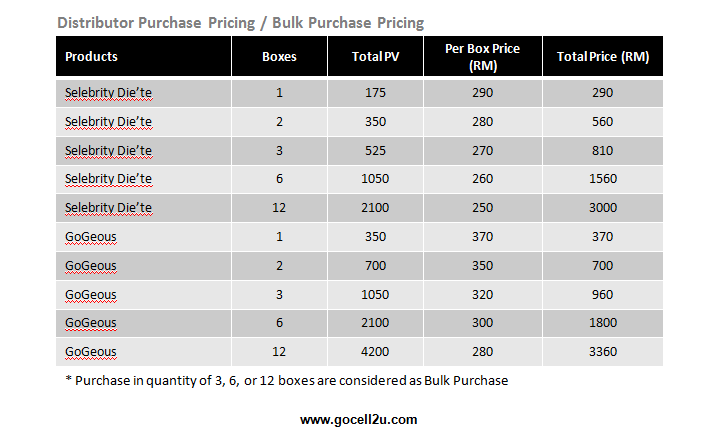719x437 pixels.
Task: Select the 320 per box price cell
Action: pyautogui.click(x=482, y=294)
